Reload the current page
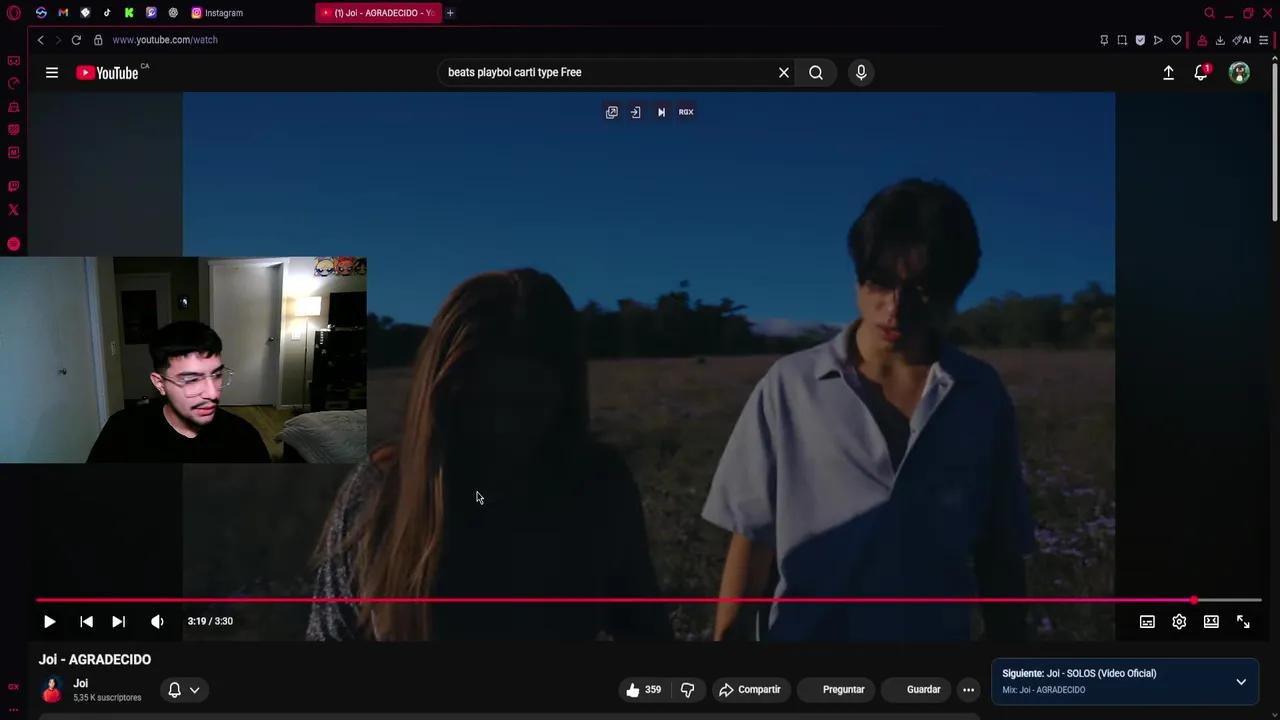Image resolution: width=1280 pixels, height=720 pixels. click(76, 40)
